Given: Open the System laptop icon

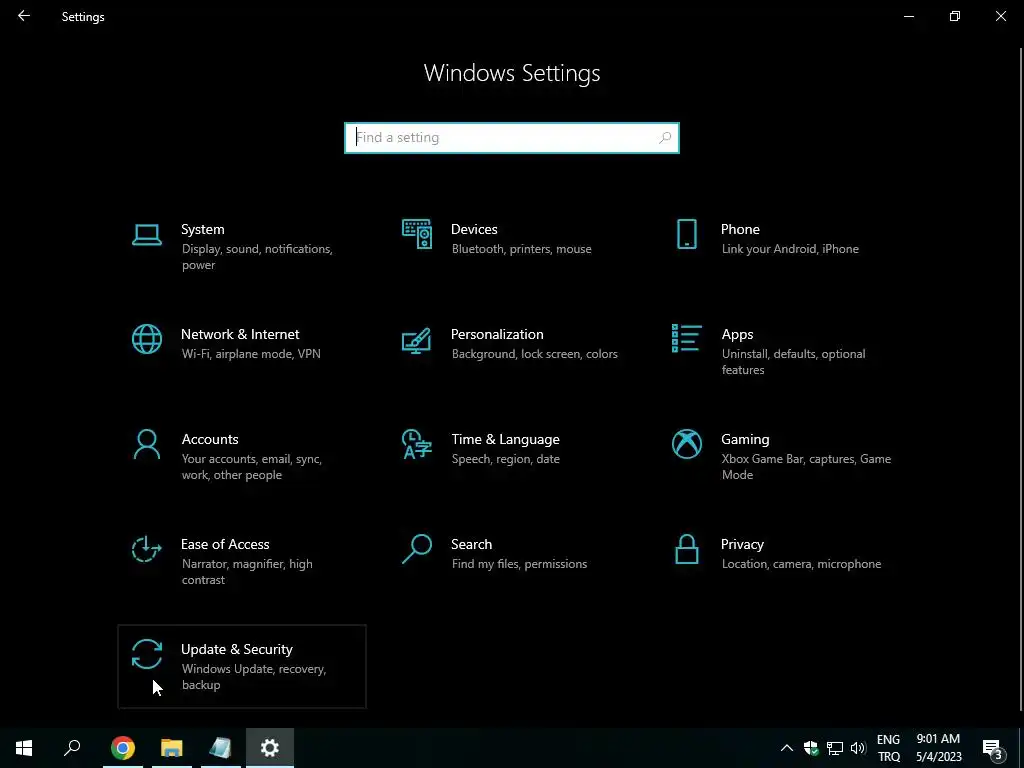Looking at the screenshot, I should coord(146,234).
